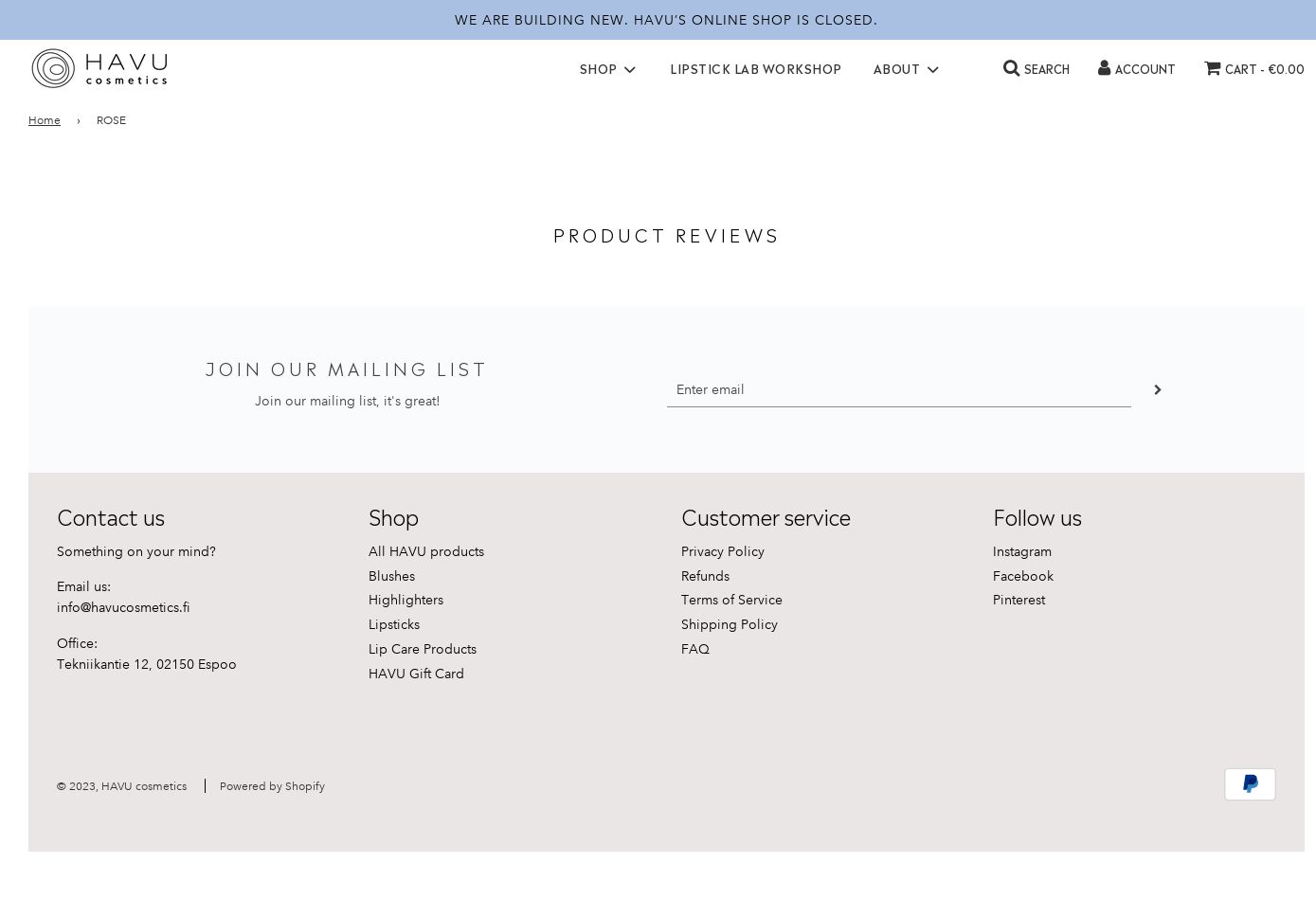Viewport: 1316px width, 899px height.
Task: Open Blushes footer link
Action: 391,576
